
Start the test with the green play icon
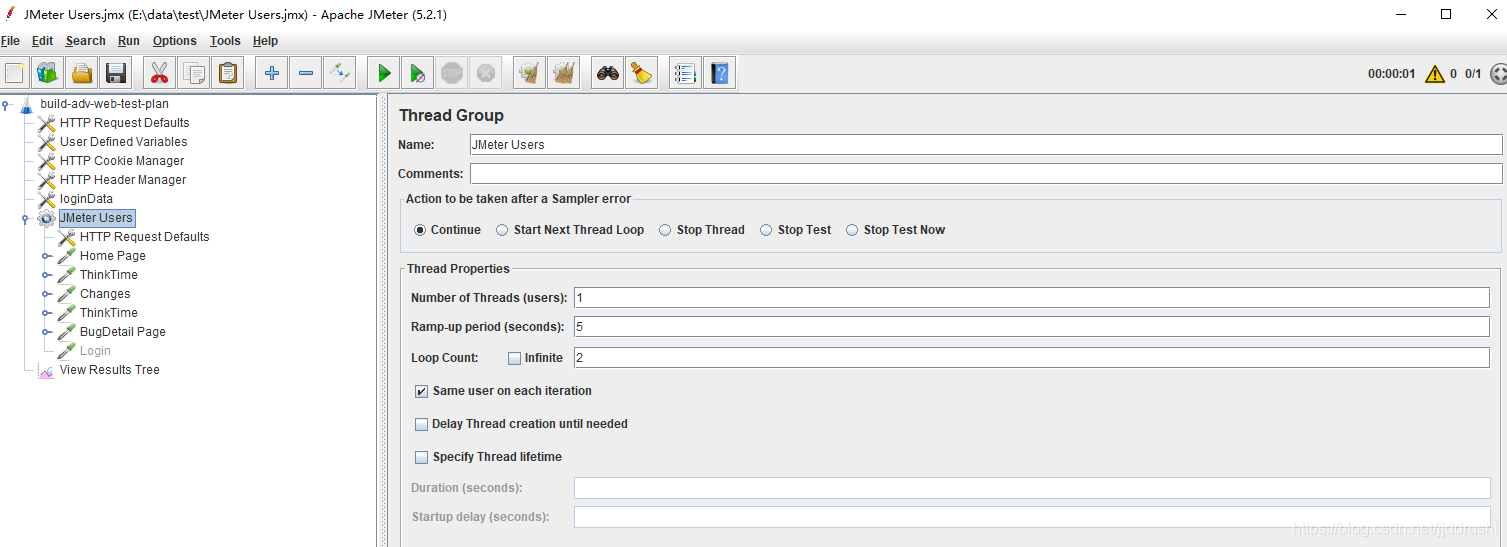pos(384,73)
